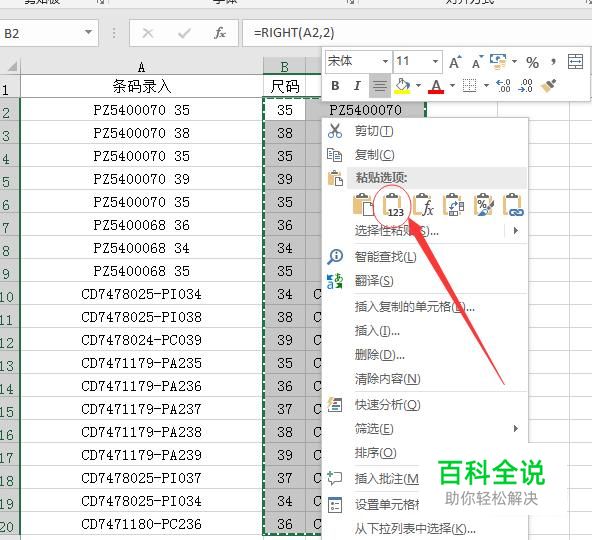Click the select-all corner triangle
The image size is (592, 540).
tap(11, 67)
